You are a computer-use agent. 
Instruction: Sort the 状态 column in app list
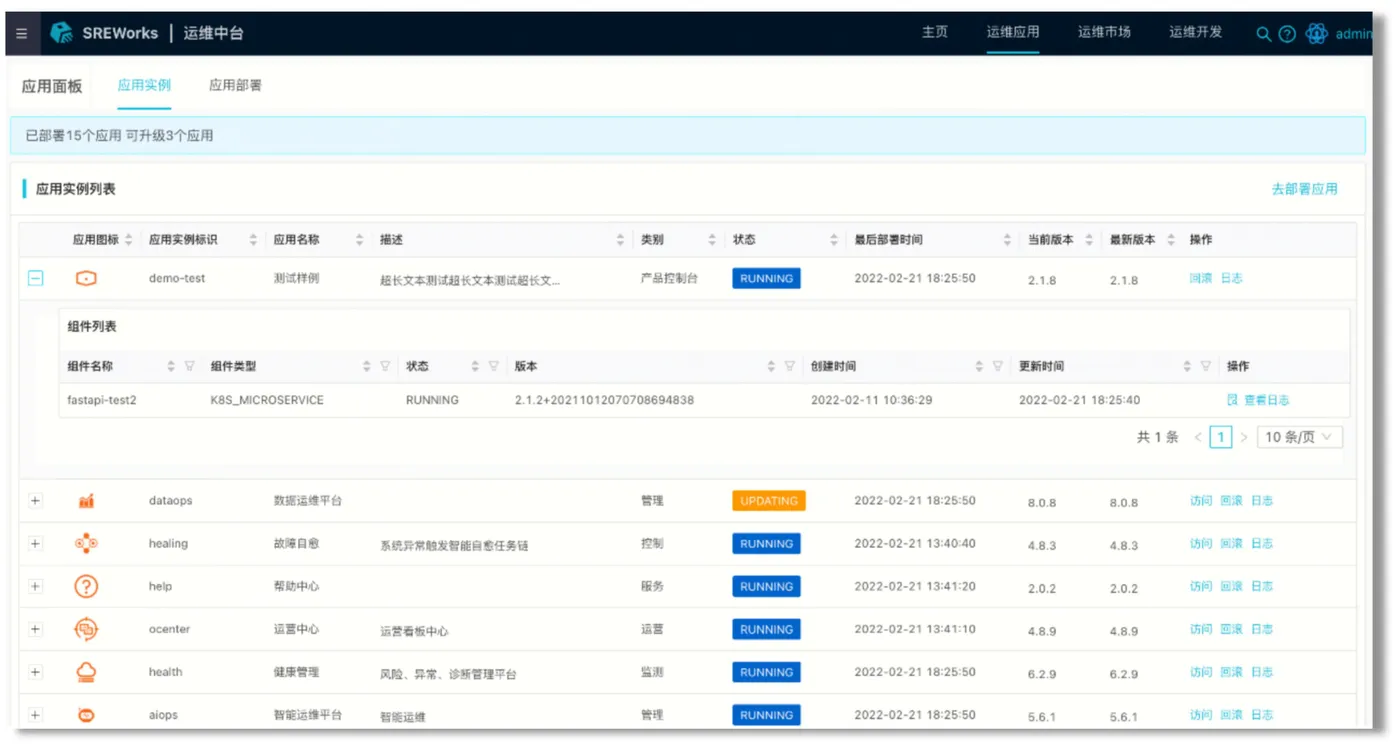click(x=834, y=240)
